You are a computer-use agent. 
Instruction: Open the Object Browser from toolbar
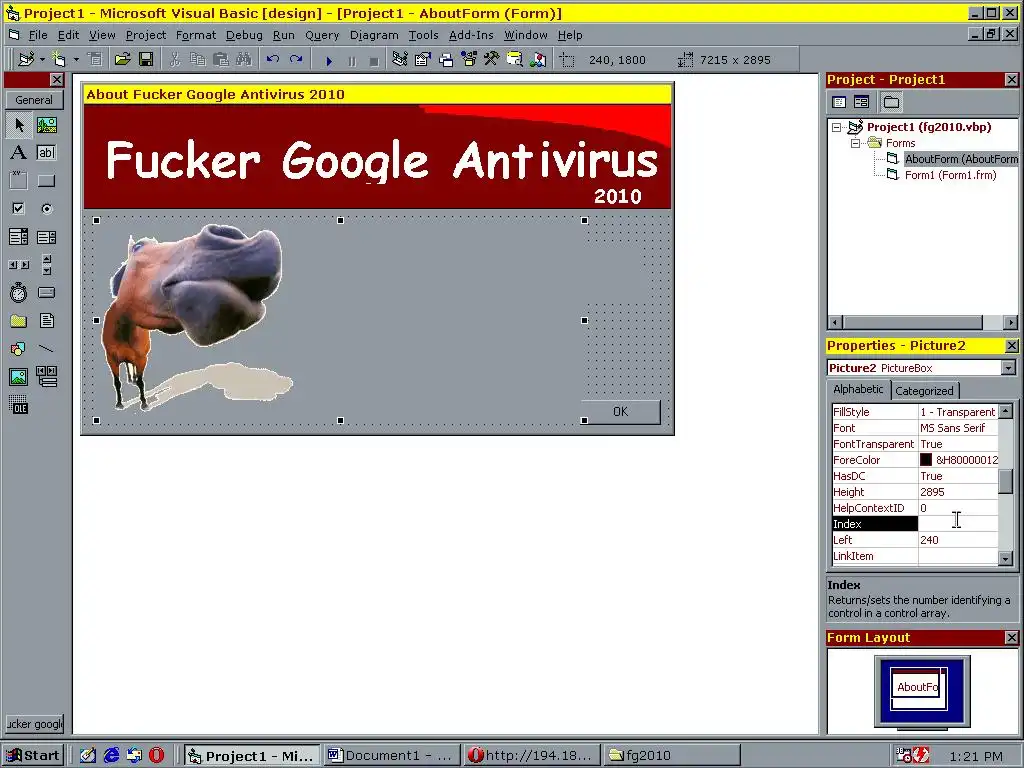(x=469, y=59)
